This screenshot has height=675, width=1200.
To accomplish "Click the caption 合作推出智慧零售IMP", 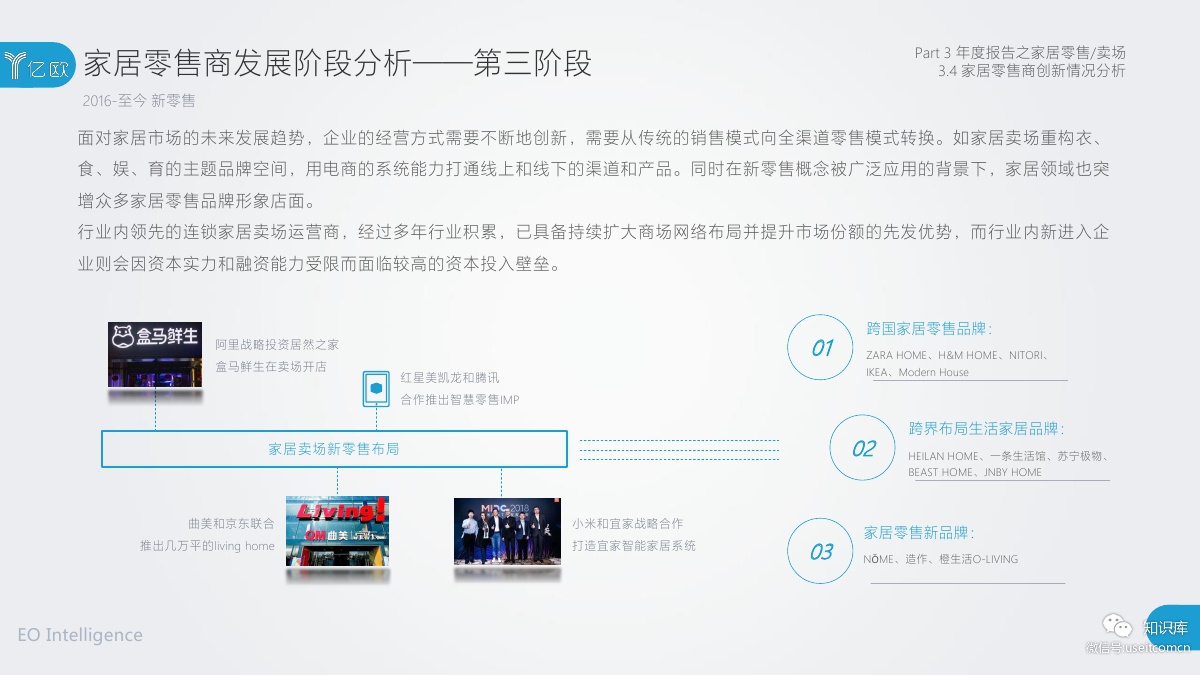I will click(x=460, y=400).
